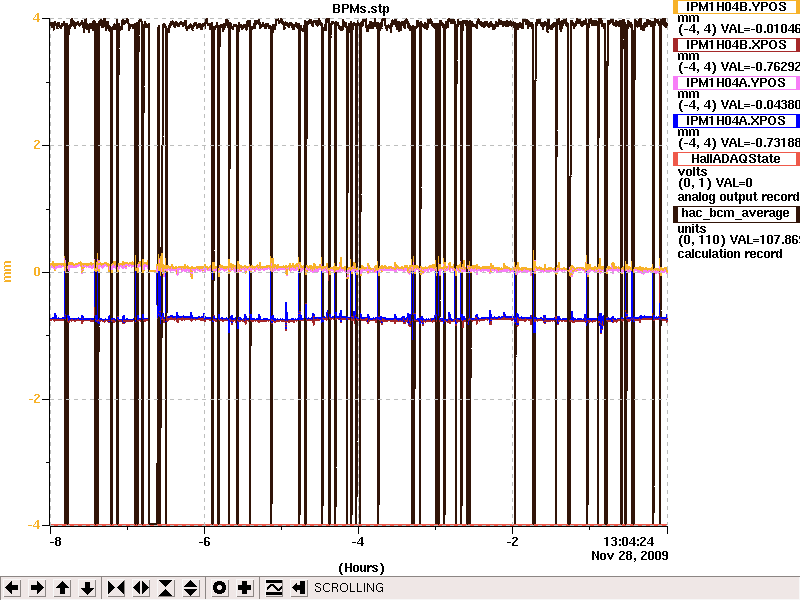Select the IPM1H04B.YPOS curve legend
This screenshot has height=600, width=800.
click(x=736, y=7)
